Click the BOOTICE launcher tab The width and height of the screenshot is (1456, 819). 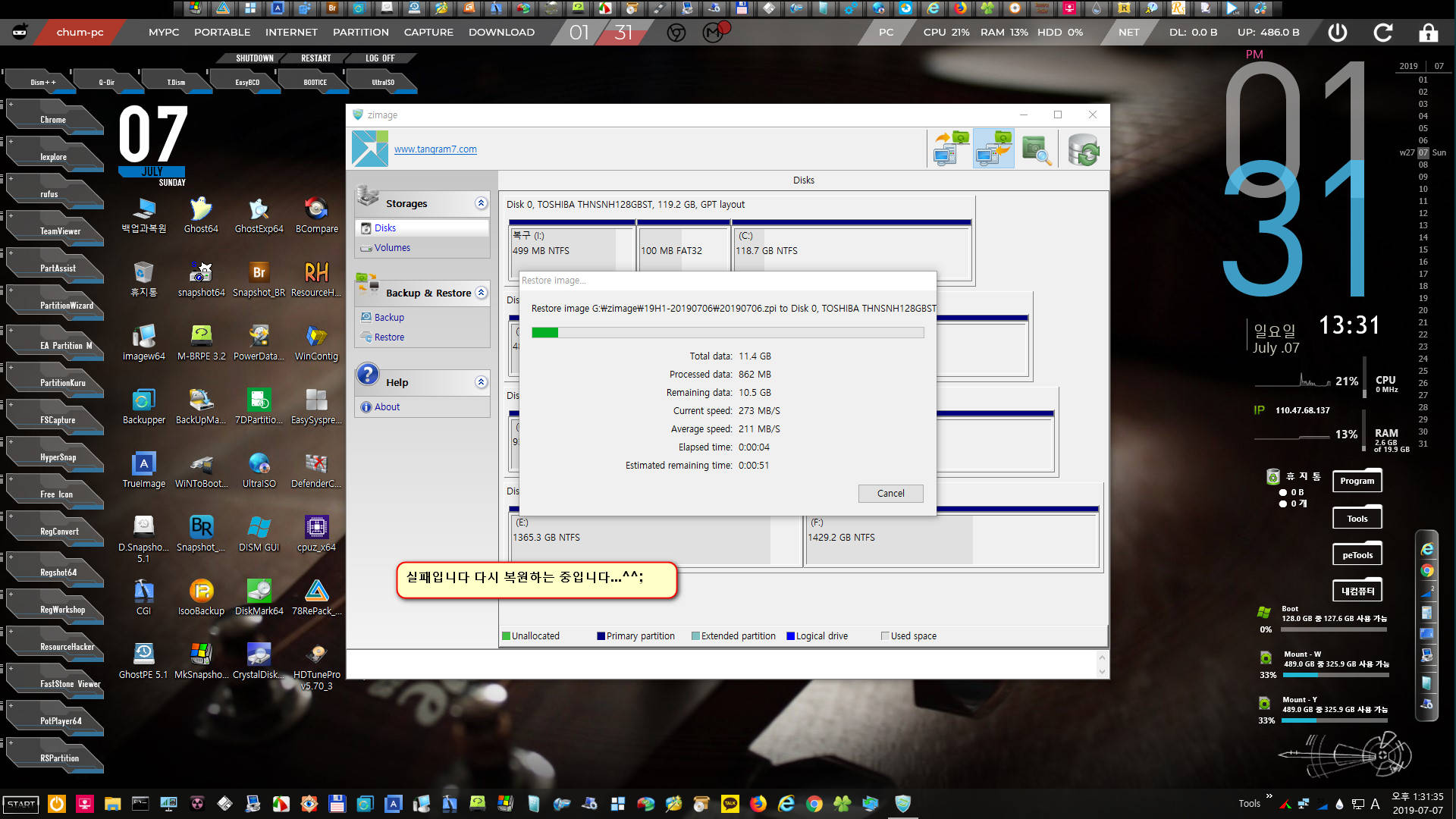pos(315,82)
